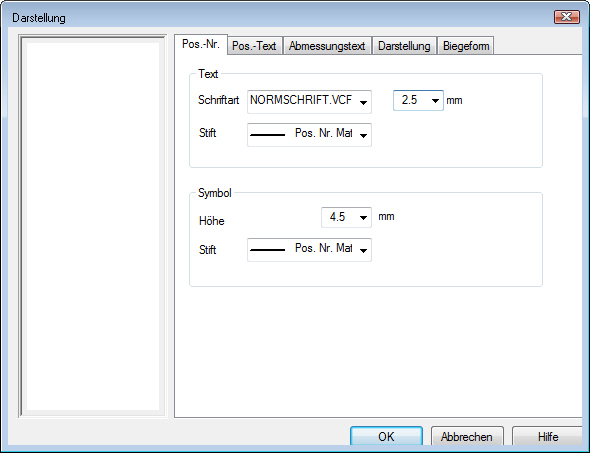The height and width of the screenshot is (453, 590).
Task: Click the Text Stift line preview
Action: pyautogui.click(x=268, y=135)
